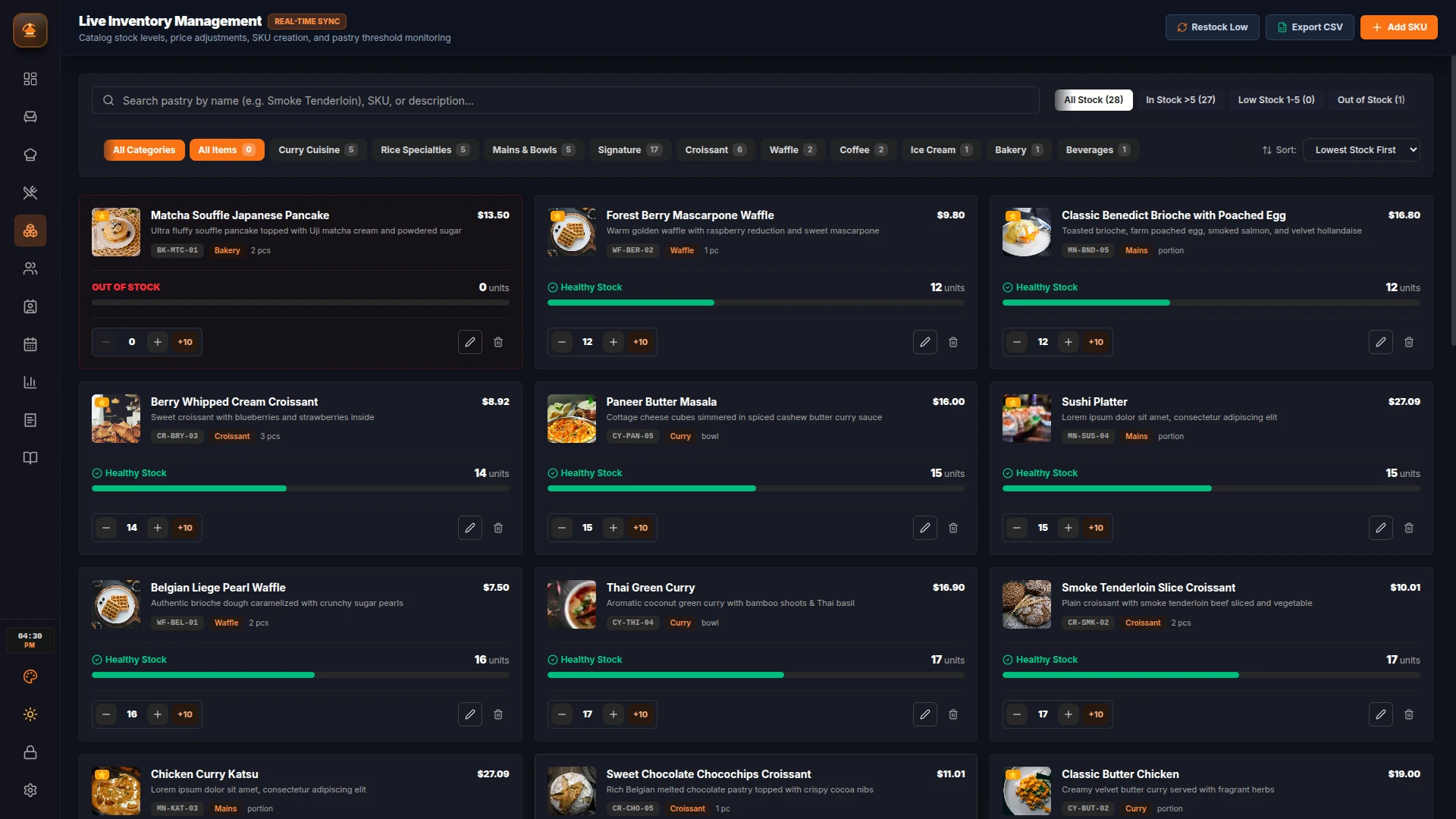
Task: Open the users group sidebar icon
Action: point(30,268)
